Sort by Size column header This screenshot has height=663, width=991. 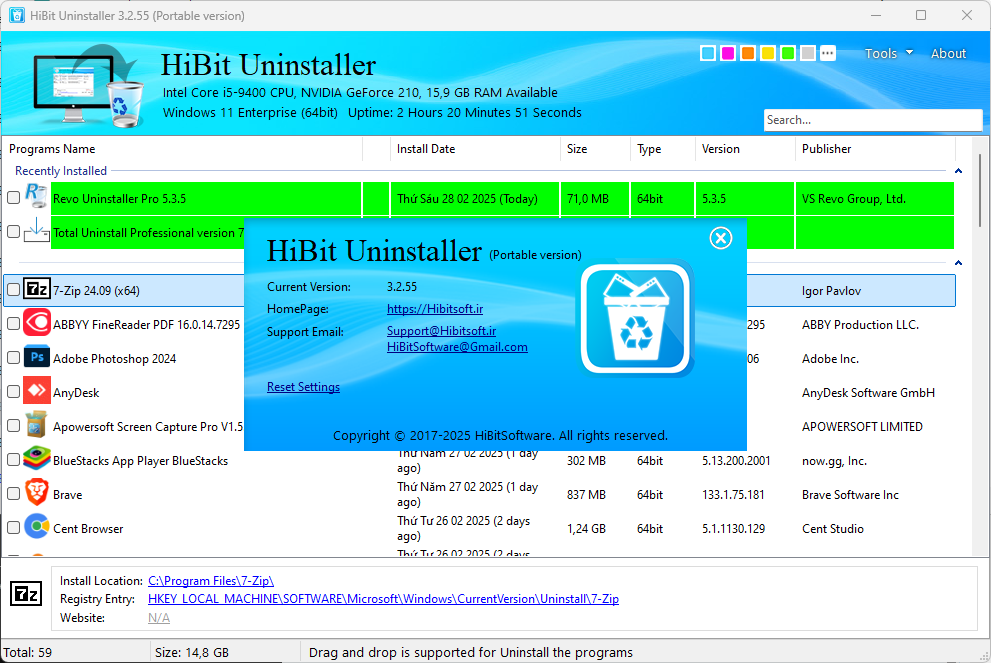click(x=594, y=149)
